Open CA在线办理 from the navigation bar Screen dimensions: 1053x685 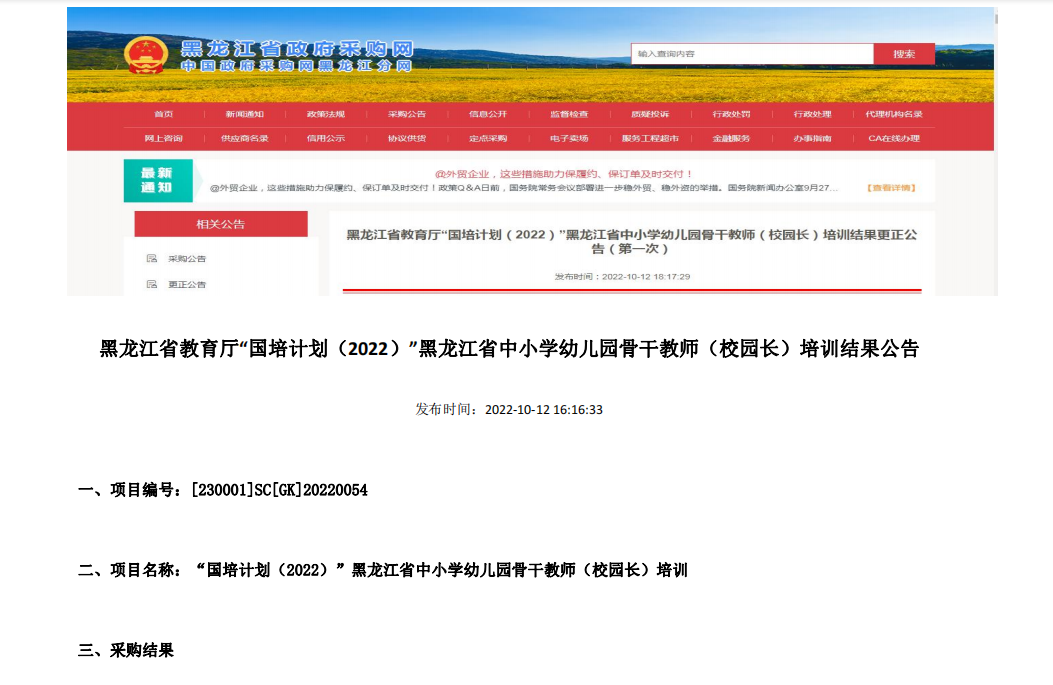893,138
